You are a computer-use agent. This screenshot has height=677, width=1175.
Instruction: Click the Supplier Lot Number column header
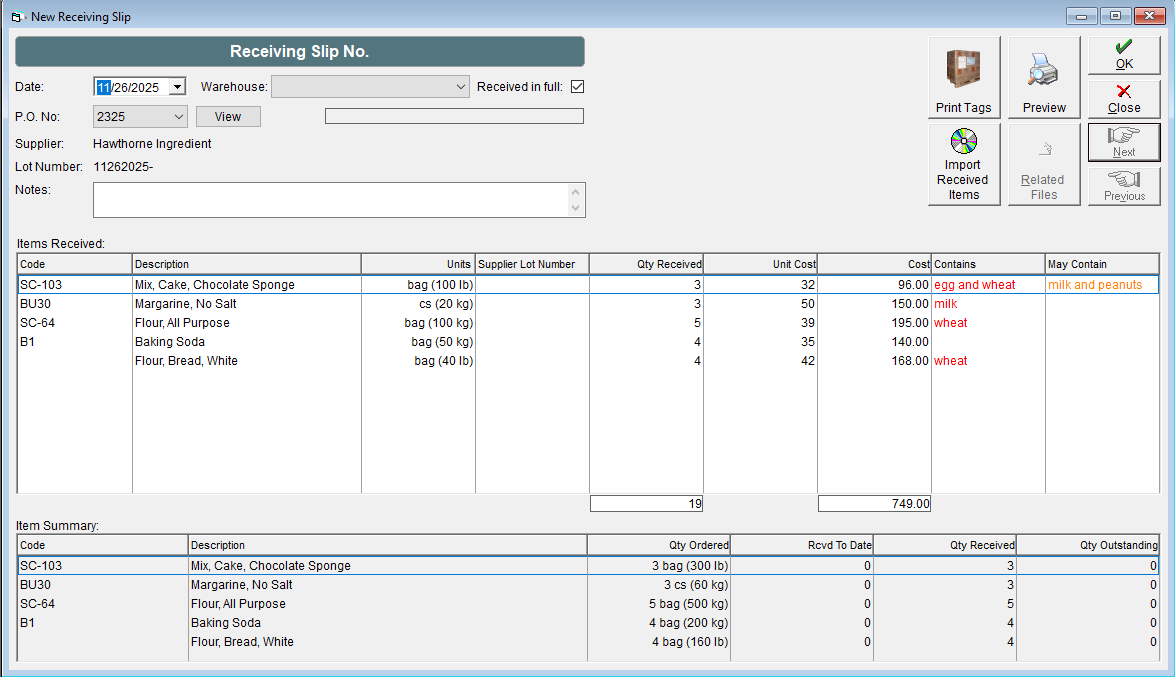click(531, 264)
